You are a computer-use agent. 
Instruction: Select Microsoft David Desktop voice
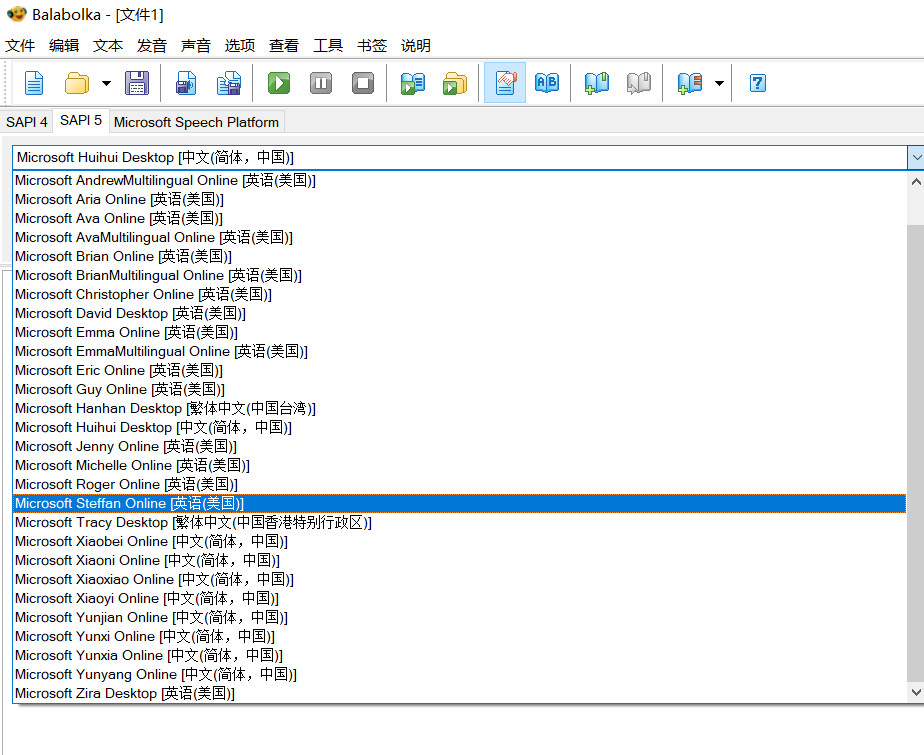click(x=460, y=313)
